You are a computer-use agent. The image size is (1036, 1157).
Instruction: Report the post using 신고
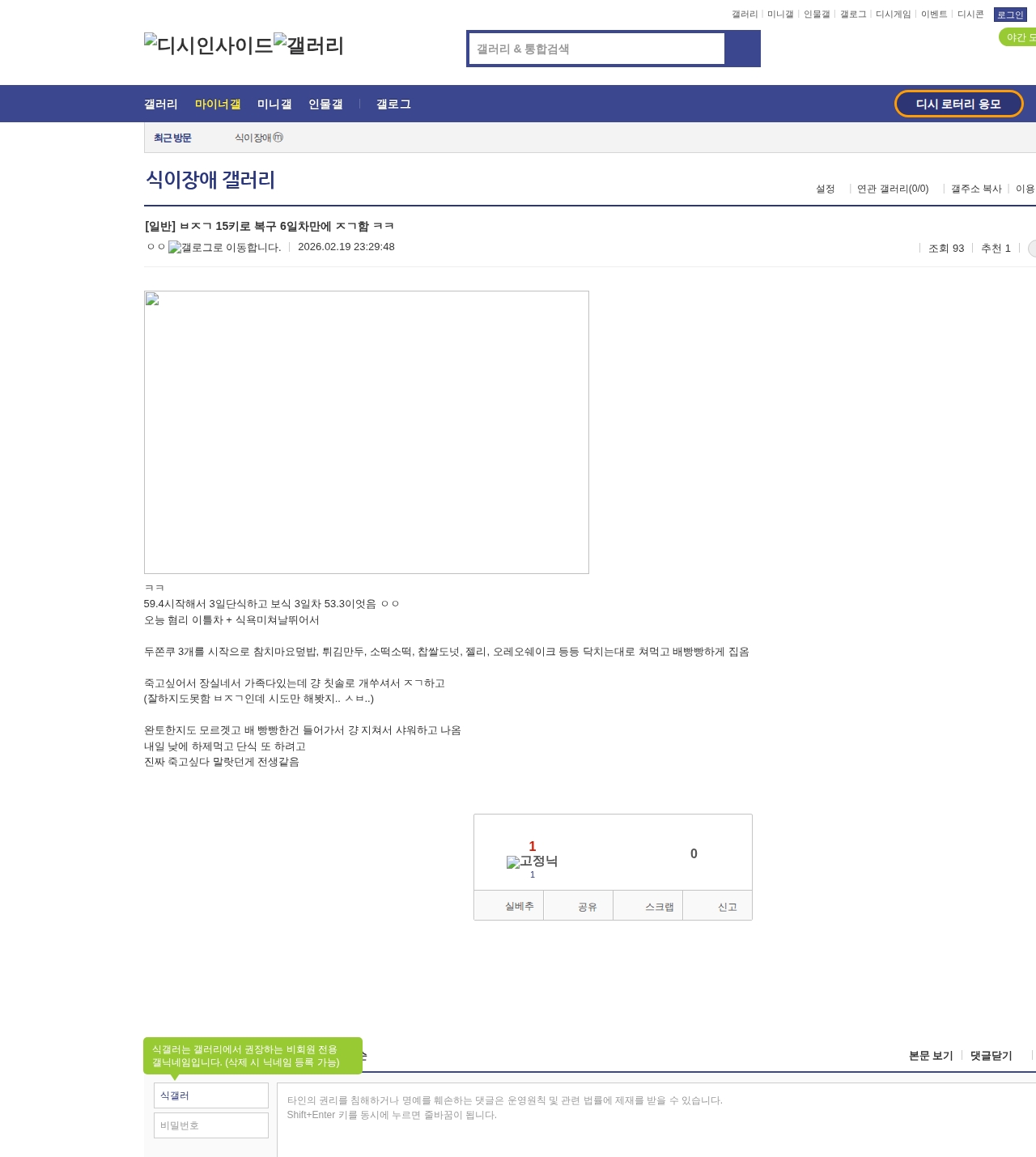tap(728, 905)
